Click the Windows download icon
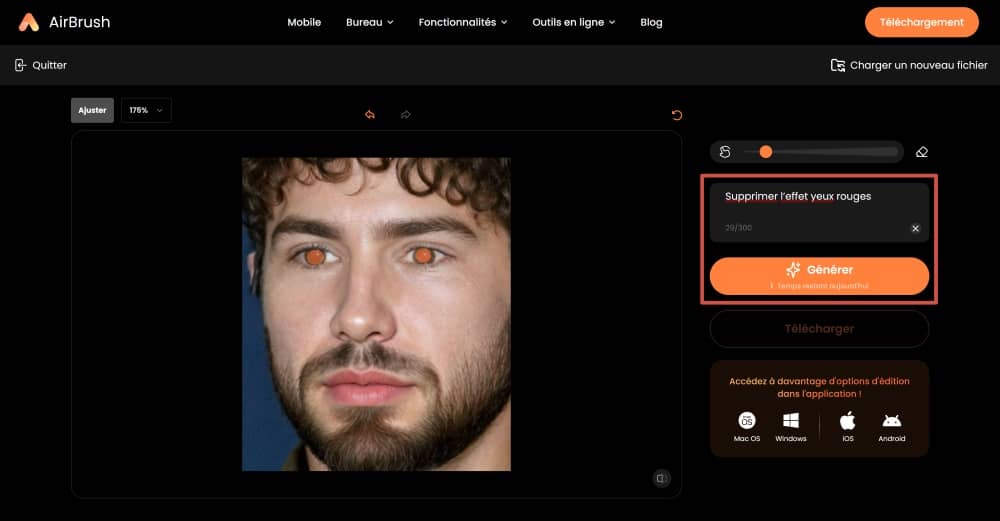1000x521 pixels. coord(791,421)
